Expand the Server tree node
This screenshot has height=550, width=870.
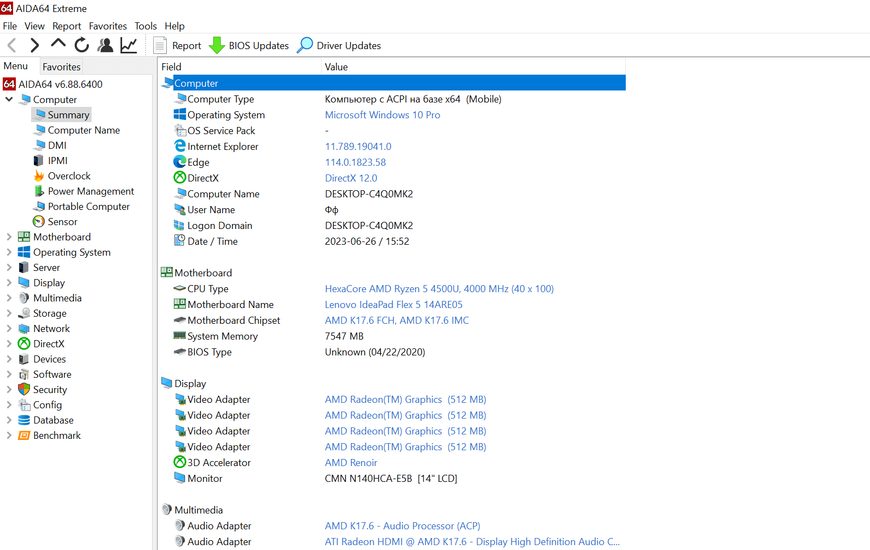9,268
